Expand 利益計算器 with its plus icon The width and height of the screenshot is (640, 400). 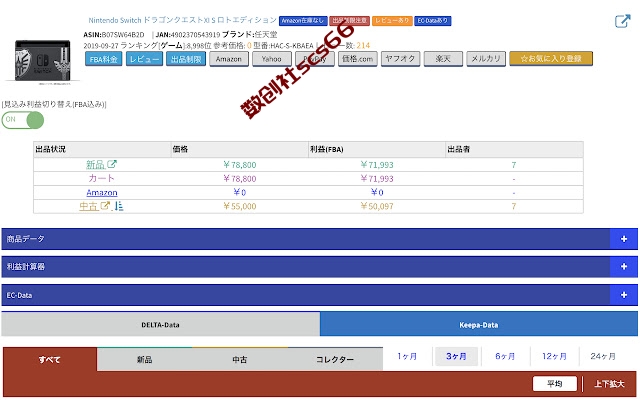624,267
